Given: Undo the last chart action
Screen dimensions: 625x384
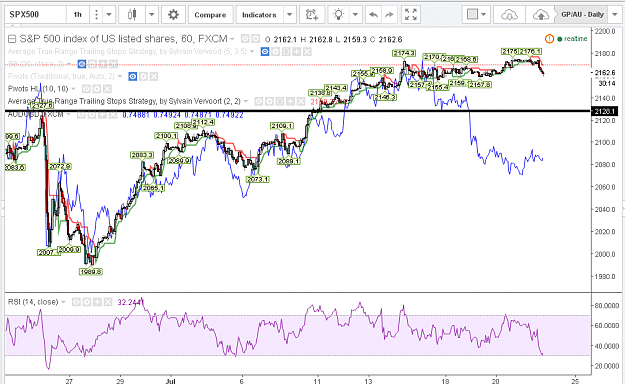Looking at the screenshot, I should pyautogui.click(x=373, y=15).
